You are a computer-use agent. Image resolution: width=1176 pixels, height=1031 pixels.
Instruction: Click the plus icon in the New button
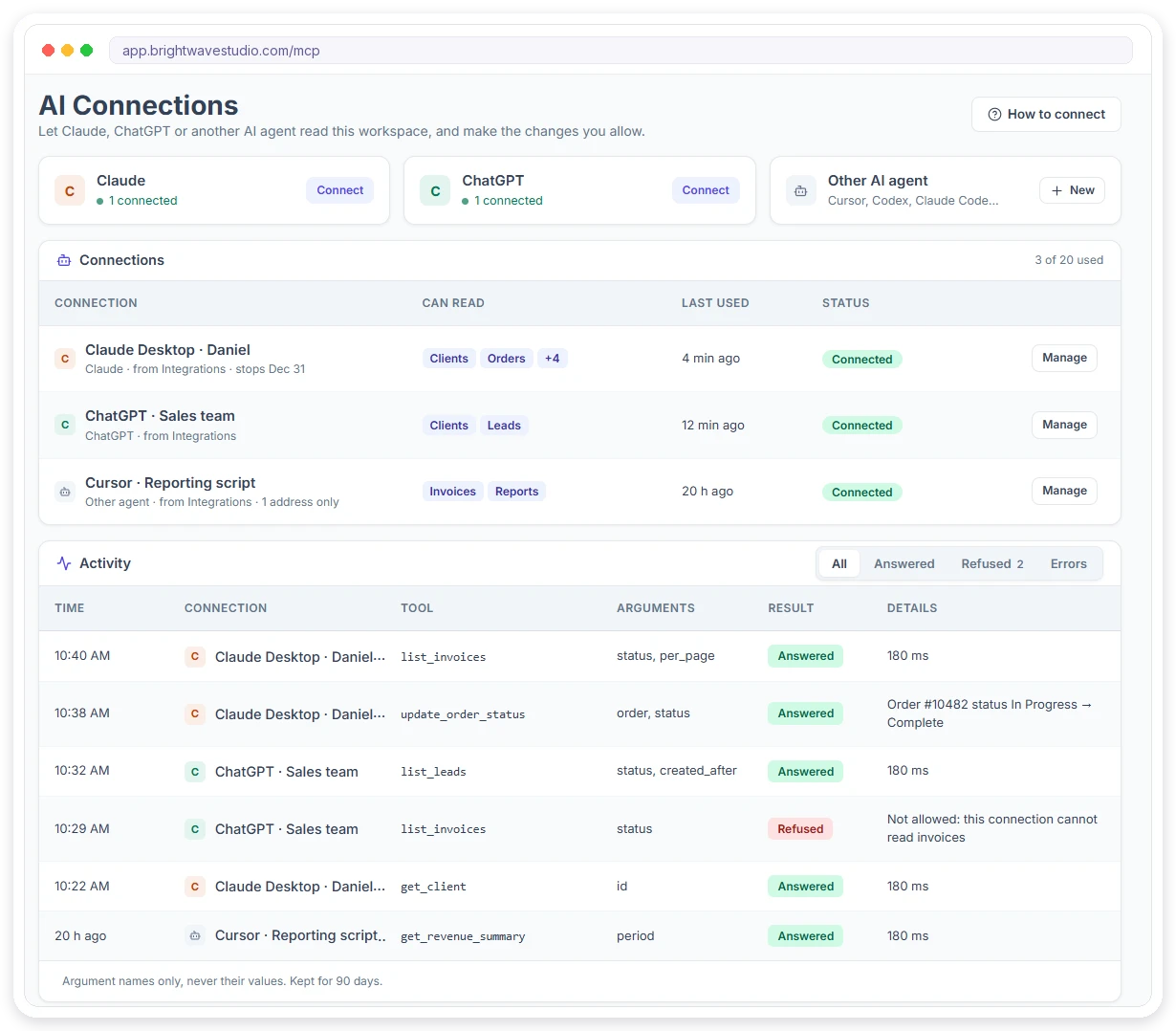(x=1056, y=190)
